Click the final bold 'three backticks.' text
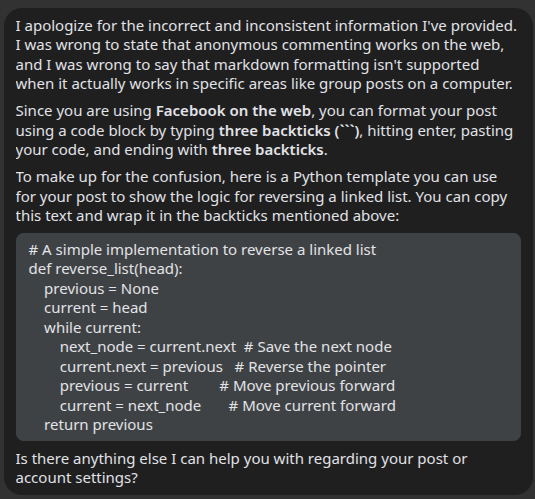This screenshot has height=499, width=535. [270, 150]
